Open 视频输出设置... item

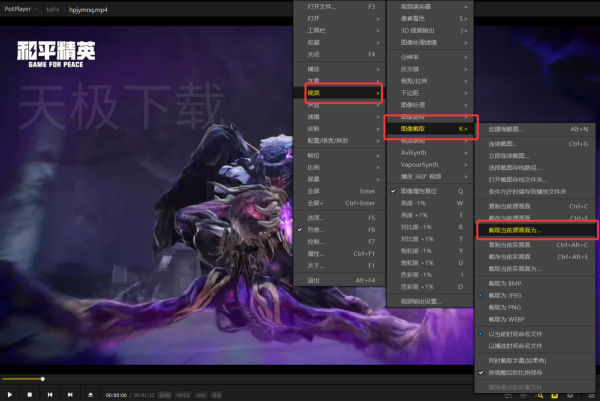(x=430, y=301)
